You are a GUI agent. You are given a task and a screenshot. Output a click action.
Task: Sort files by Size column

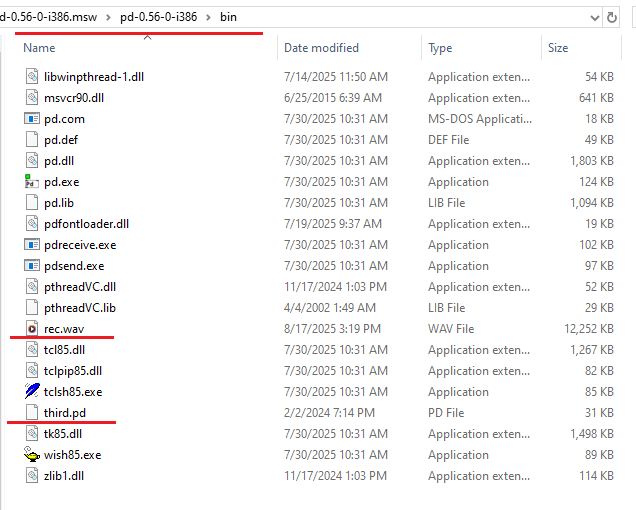[x=558, y=48]
